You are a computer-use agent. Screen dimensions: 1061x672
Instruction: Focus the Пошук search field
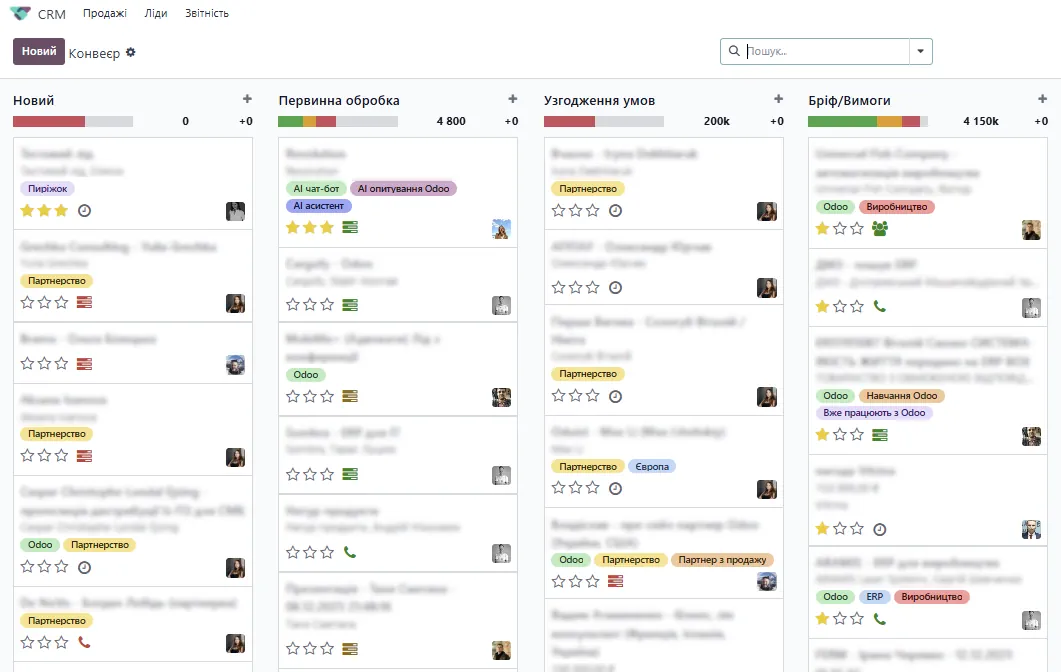point(825,52)
